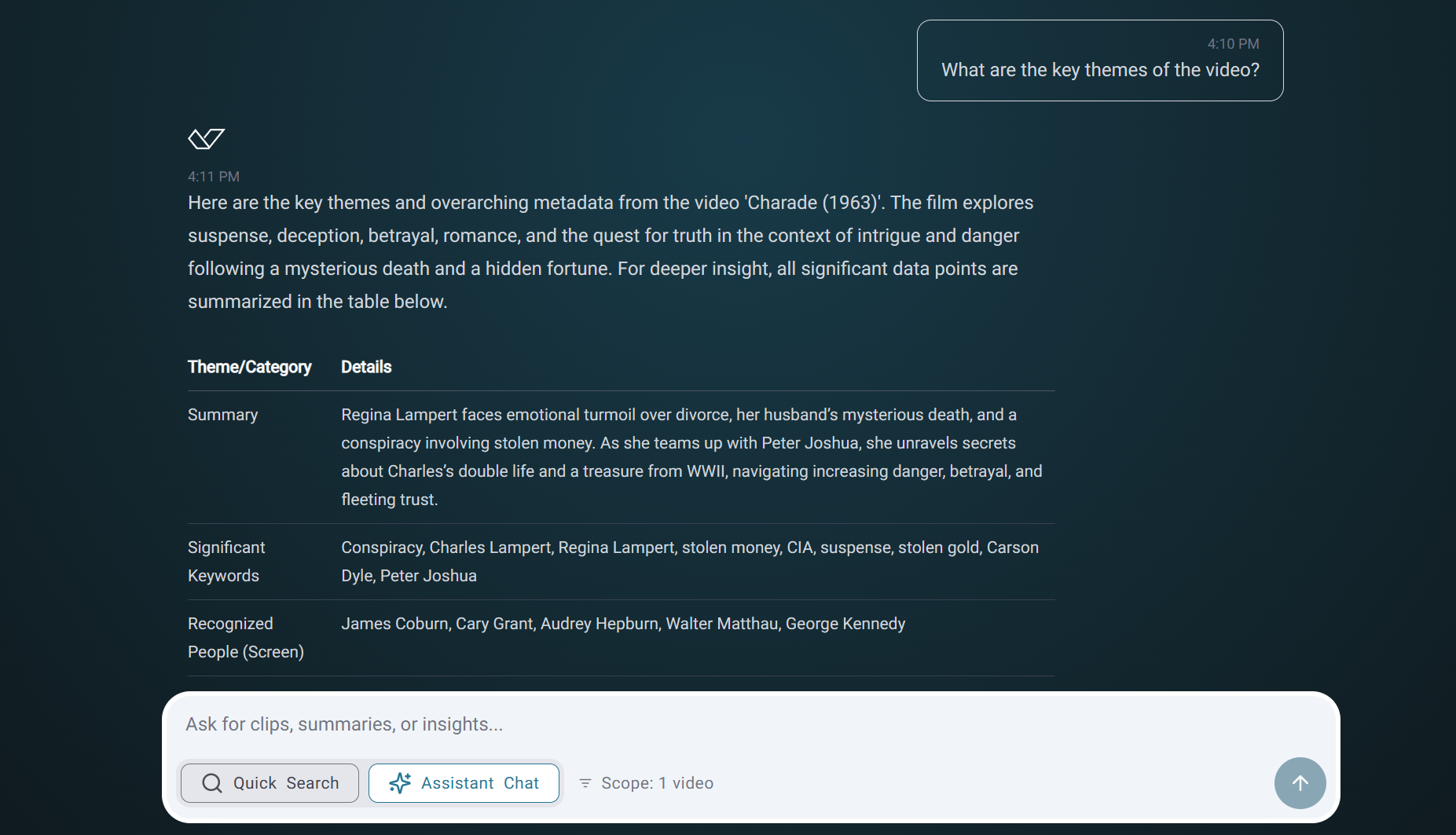Click the 'James Coburn, Cary Grant' details cell
The width and height of the screenshot is (1456, 835).
tap(623, 624)
